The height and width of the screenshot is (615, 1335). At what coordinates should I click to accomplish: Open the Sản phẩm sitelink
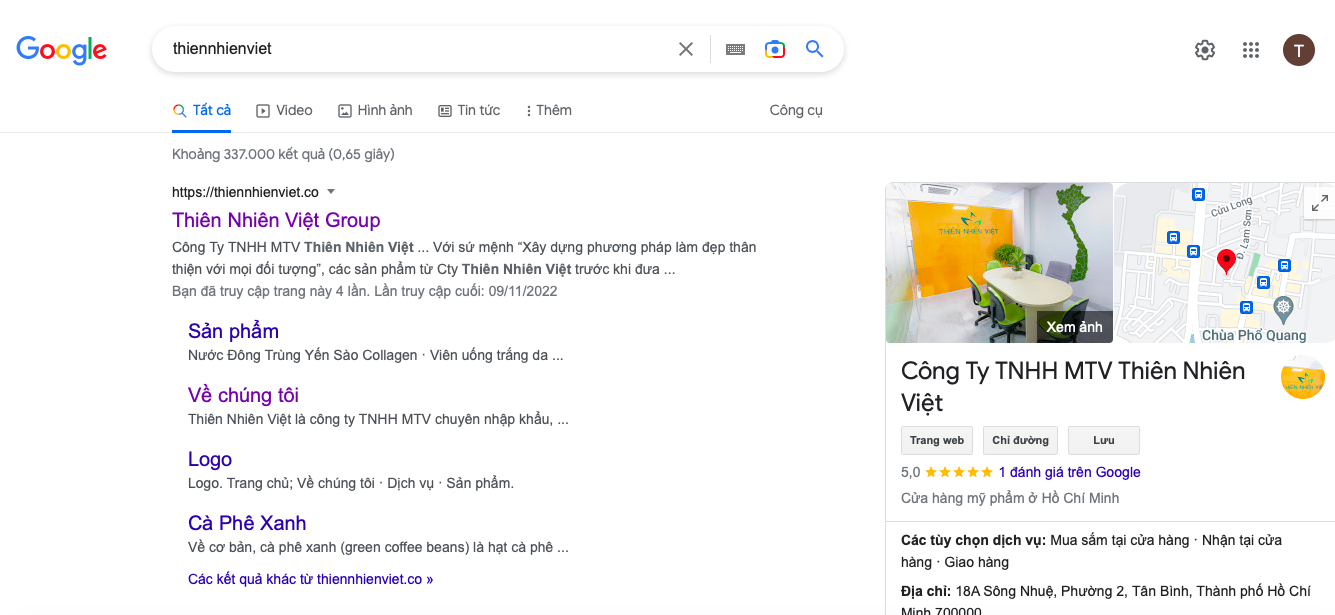pyautogui.click(x=233, y=330)
